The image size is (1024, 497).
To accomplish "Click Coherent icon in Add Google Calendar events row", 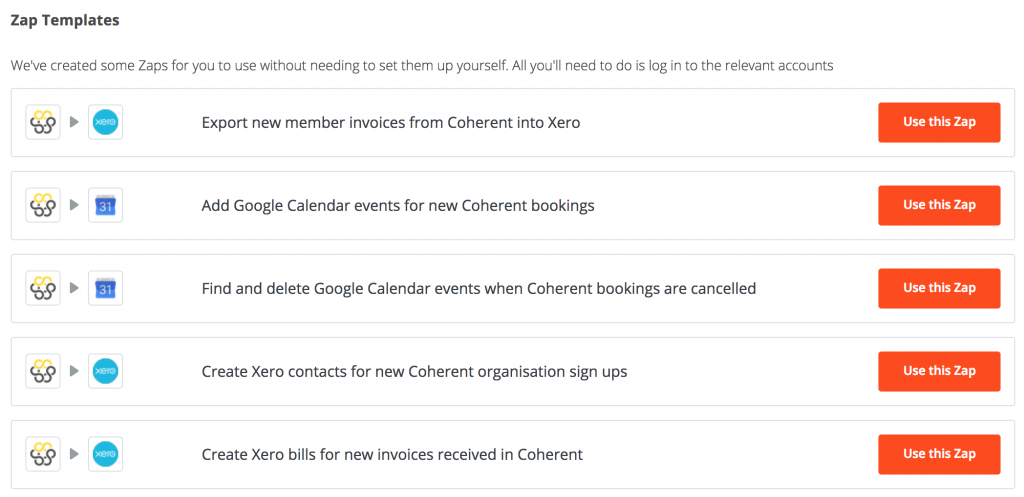I will (43, 205).
